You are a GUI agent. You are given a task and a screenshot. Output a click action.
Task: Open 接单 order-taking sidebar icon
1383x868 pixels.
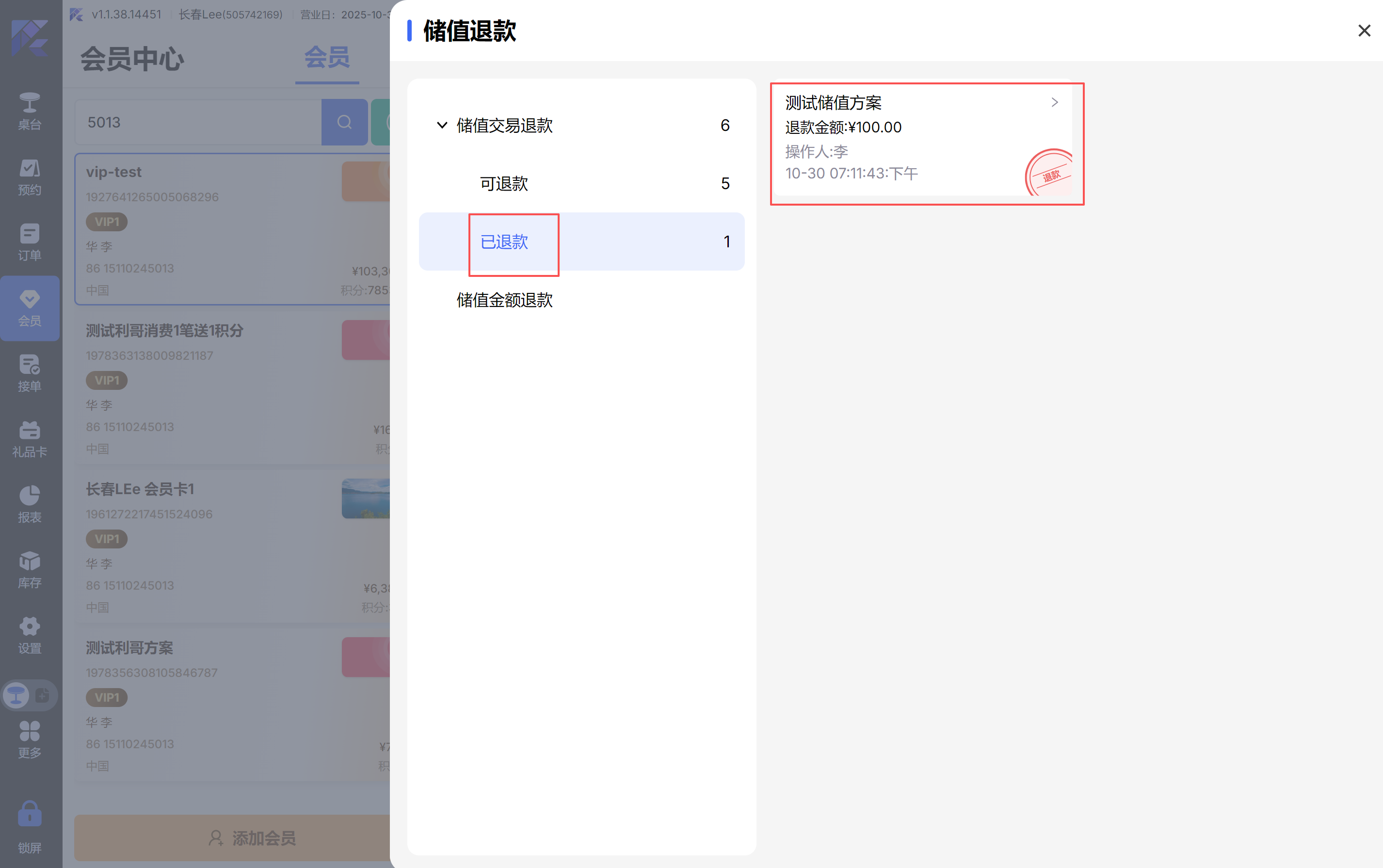(29, 373)
